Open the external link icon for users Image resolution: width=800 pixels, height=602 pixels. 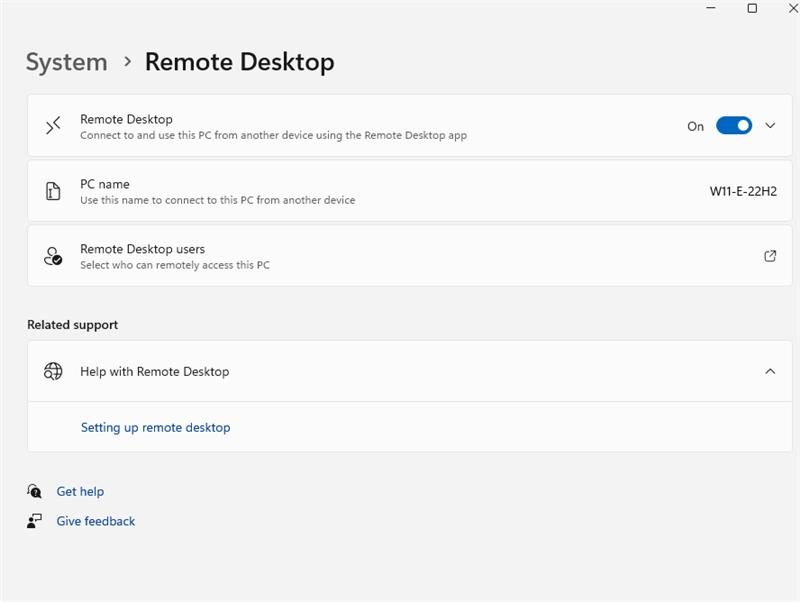[770, 256]
